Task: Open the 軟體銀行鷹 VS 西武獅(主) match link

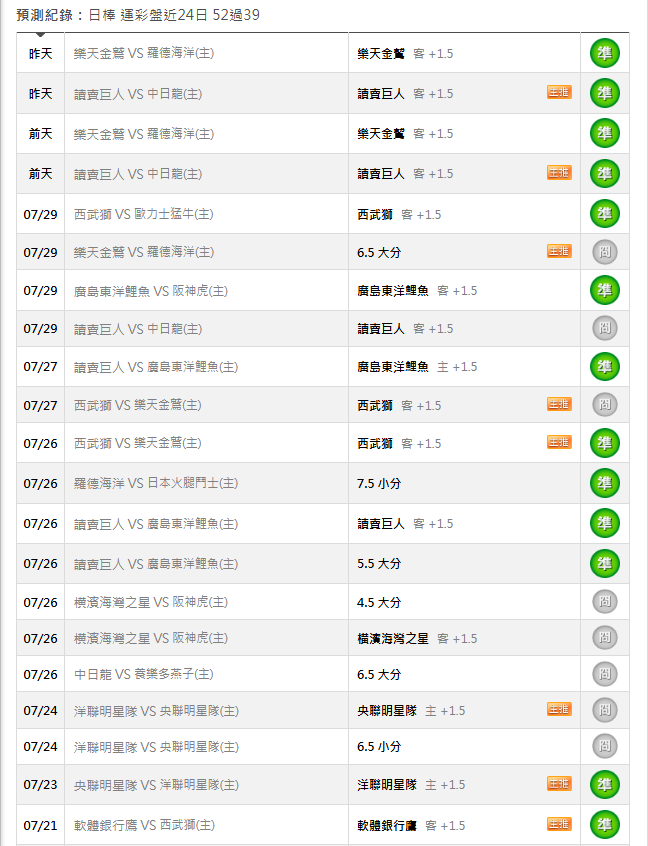Action: [144, 825]
